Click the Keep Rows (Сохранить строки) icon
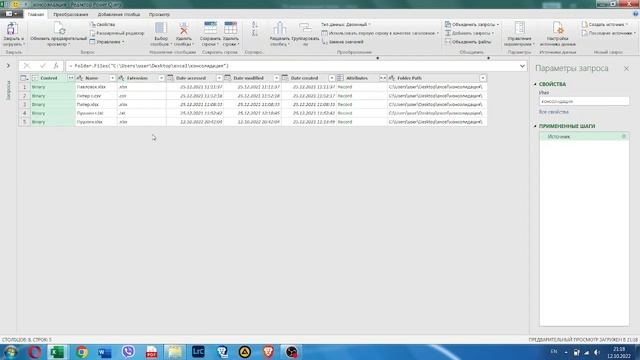Viewport: 640px width, 360px height. point(210,28)
